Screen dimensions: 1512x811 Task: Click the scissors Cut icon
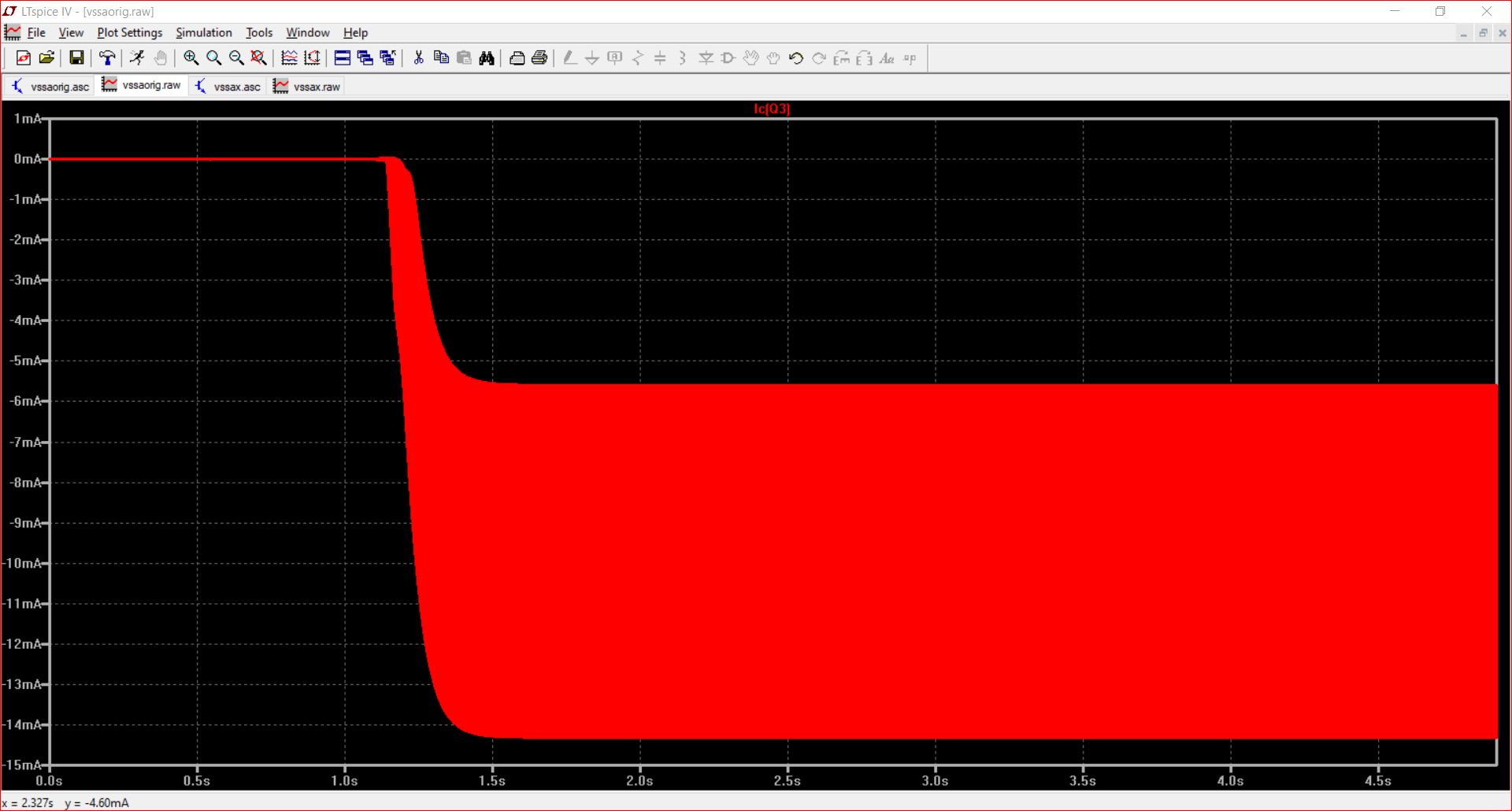click(418, 57)
